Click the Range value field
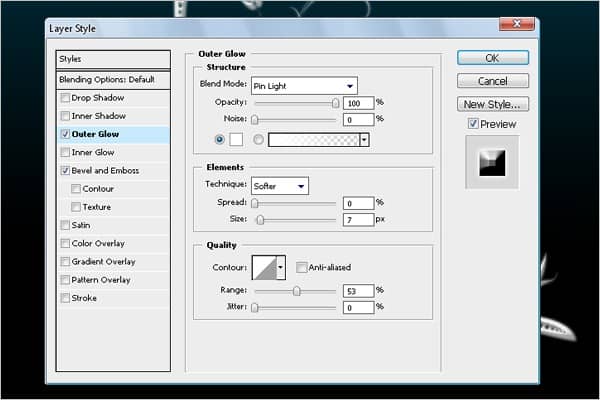The width and height of the screenshot is (600, 400). [x=358, y=291]
